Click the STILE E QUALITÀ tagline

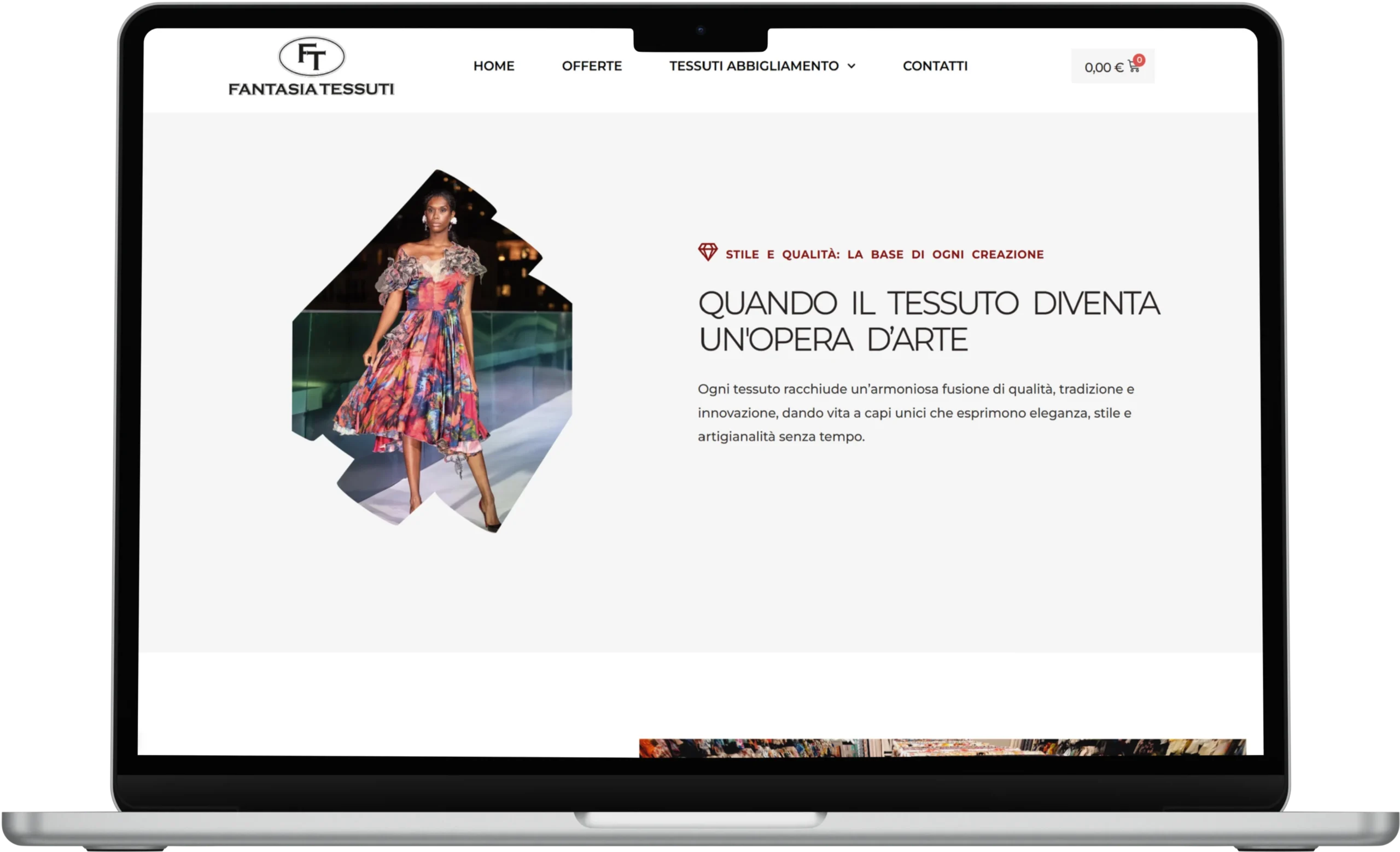(884, 254)
